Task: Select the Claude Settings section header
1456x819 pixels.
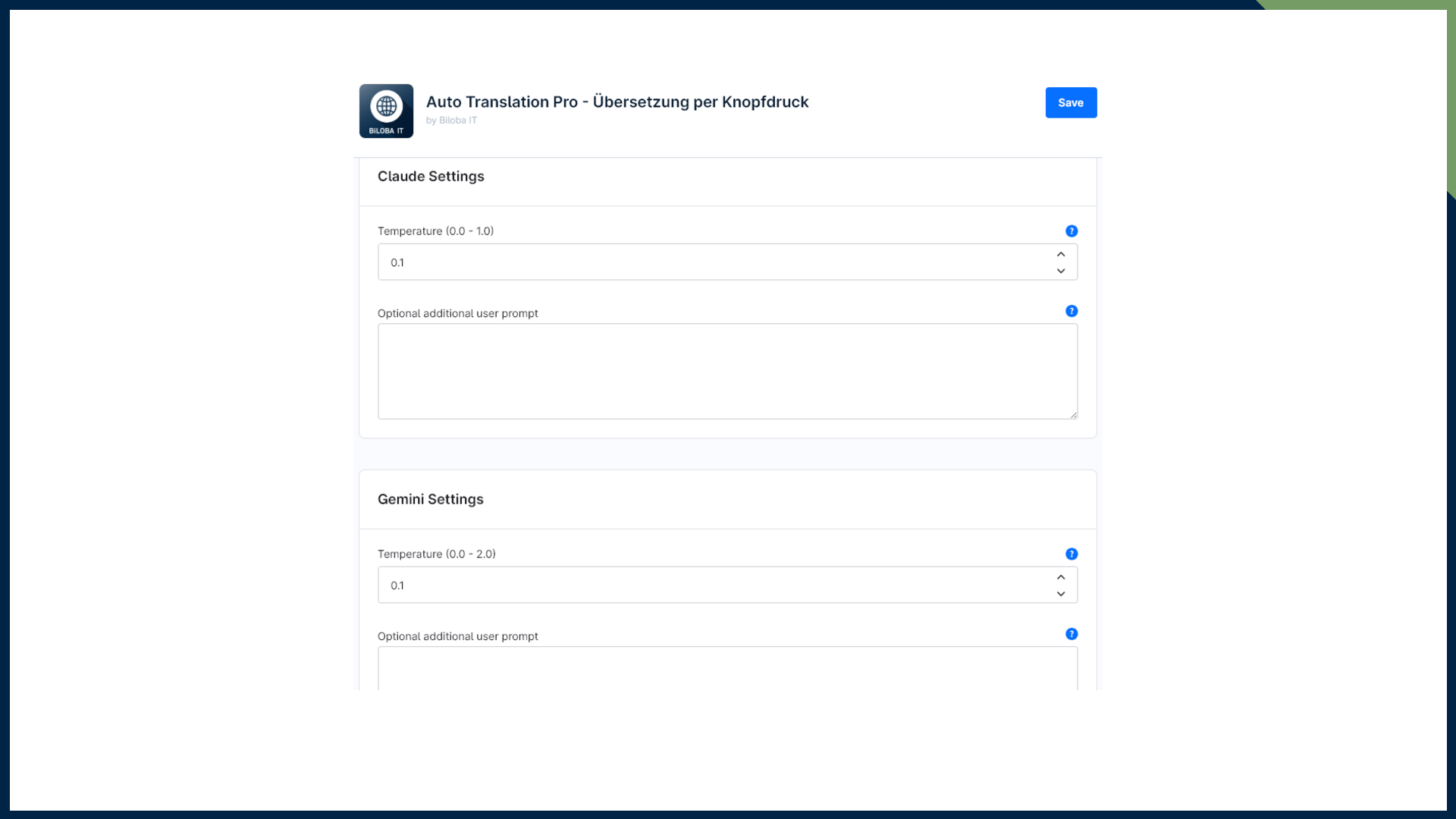Action: (x=431, y=176)
